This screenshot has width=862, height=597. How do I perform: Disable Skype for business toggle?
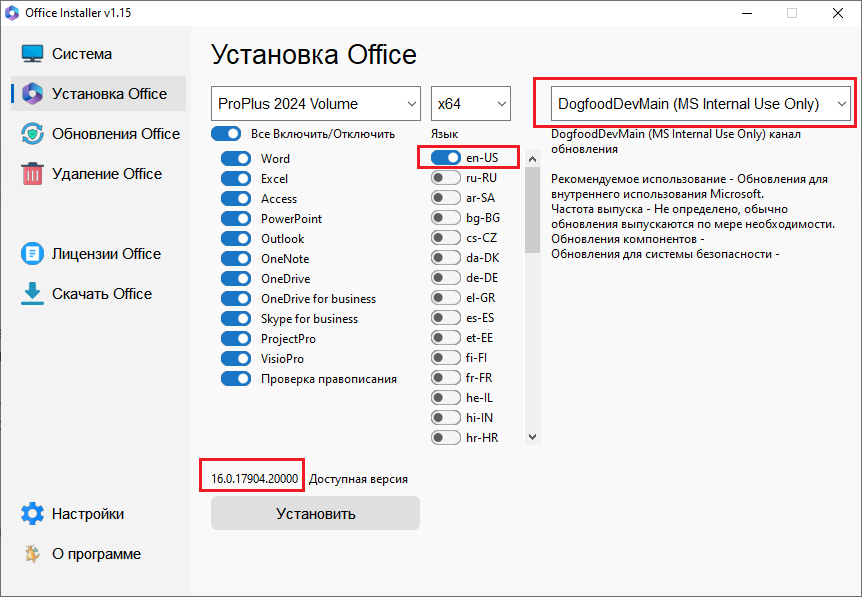click(236, 319)
